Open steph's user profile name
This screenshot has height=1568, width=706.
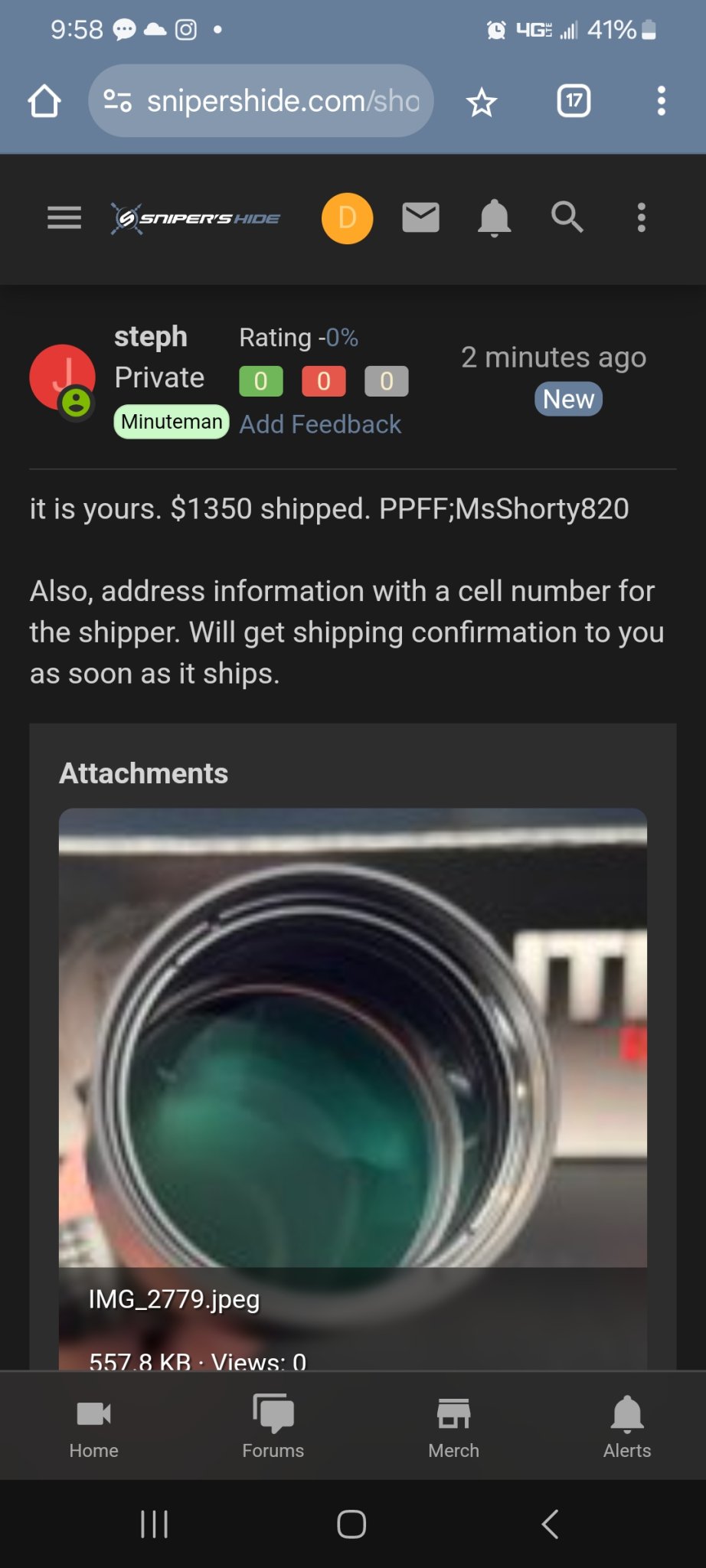[151, 337]
